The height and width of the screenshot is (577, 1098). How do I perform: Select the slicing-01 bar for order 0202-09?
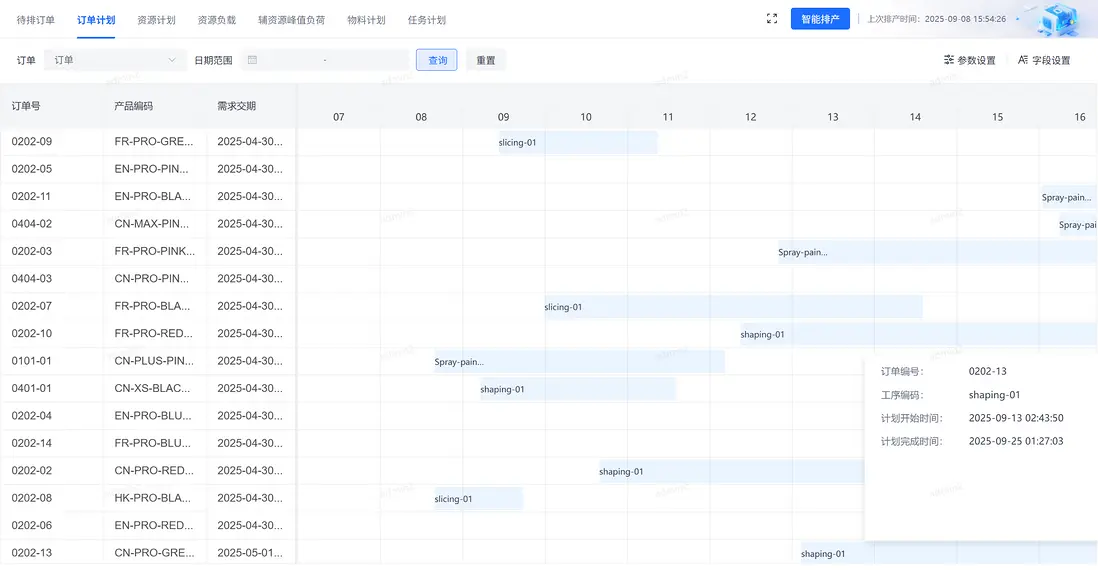coord(577,142)
